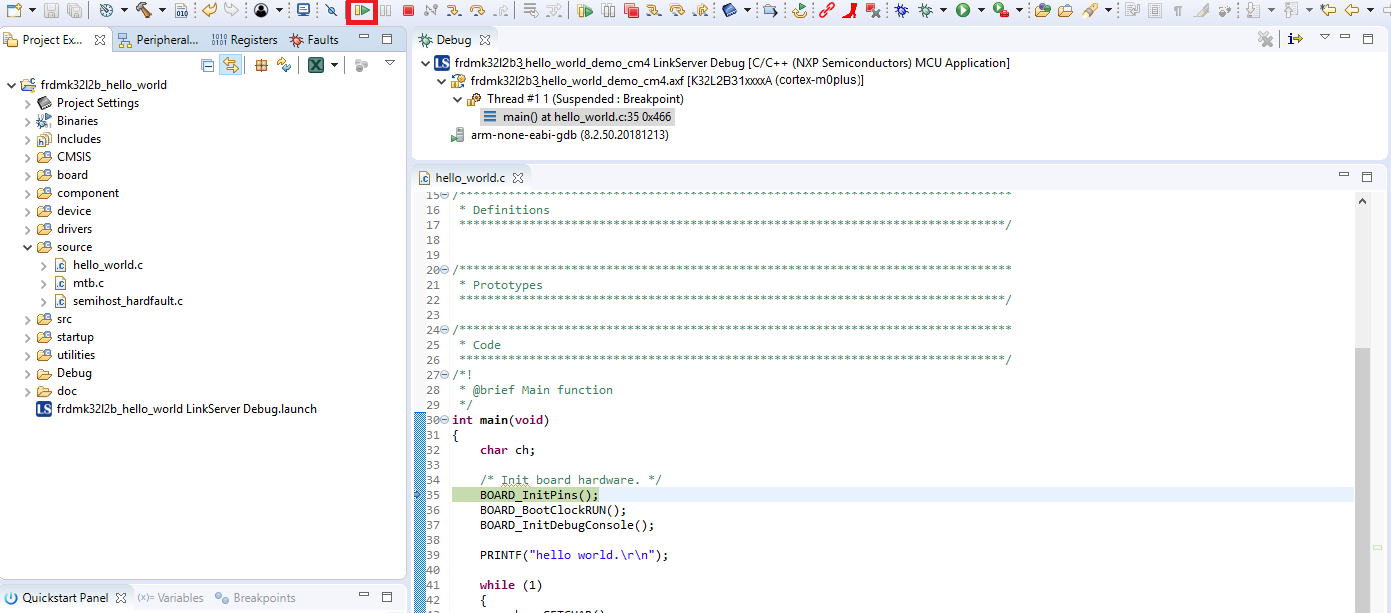Image resolution: width=1391 pixels, height=613 pixels.
Task: Expand the drivers folder in project tree
Action: 28,229
